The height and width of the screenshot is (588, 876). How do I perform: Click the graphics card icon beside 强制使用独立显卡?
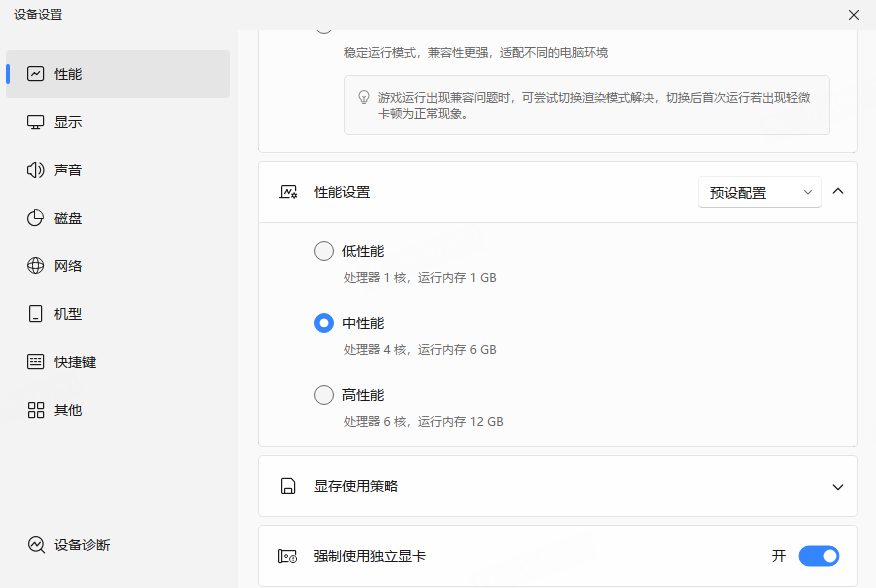288,556
